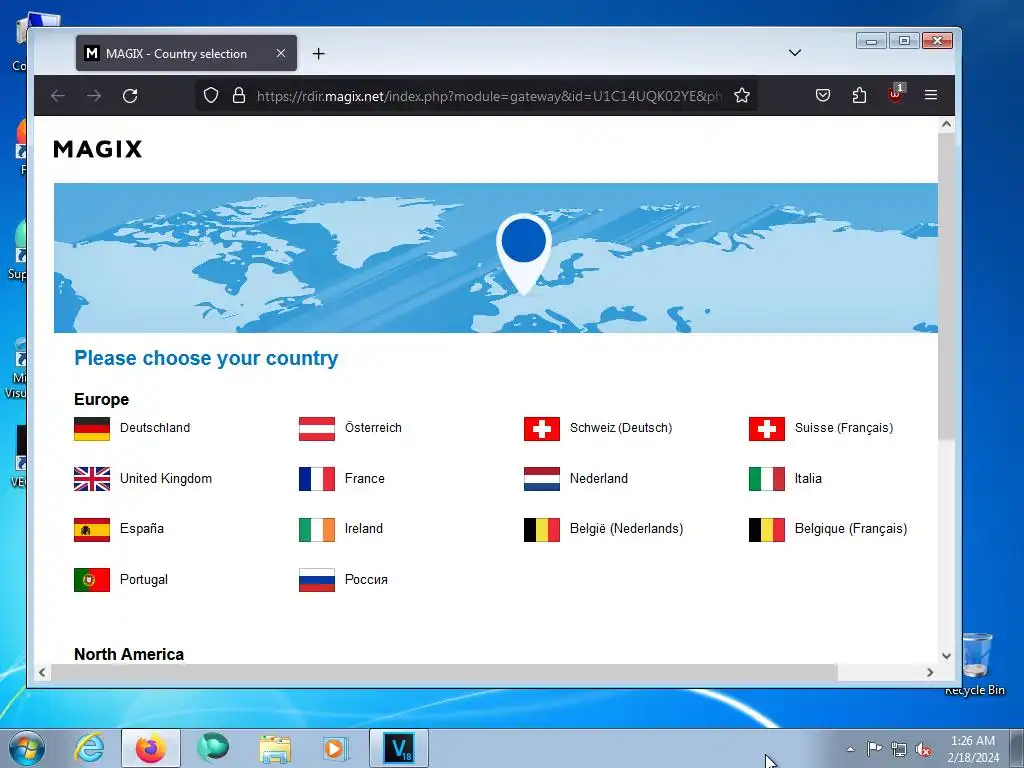The image size is (1024, 768).
Task: Click the vertical scrollbar thumb
Action: [946, 286]
